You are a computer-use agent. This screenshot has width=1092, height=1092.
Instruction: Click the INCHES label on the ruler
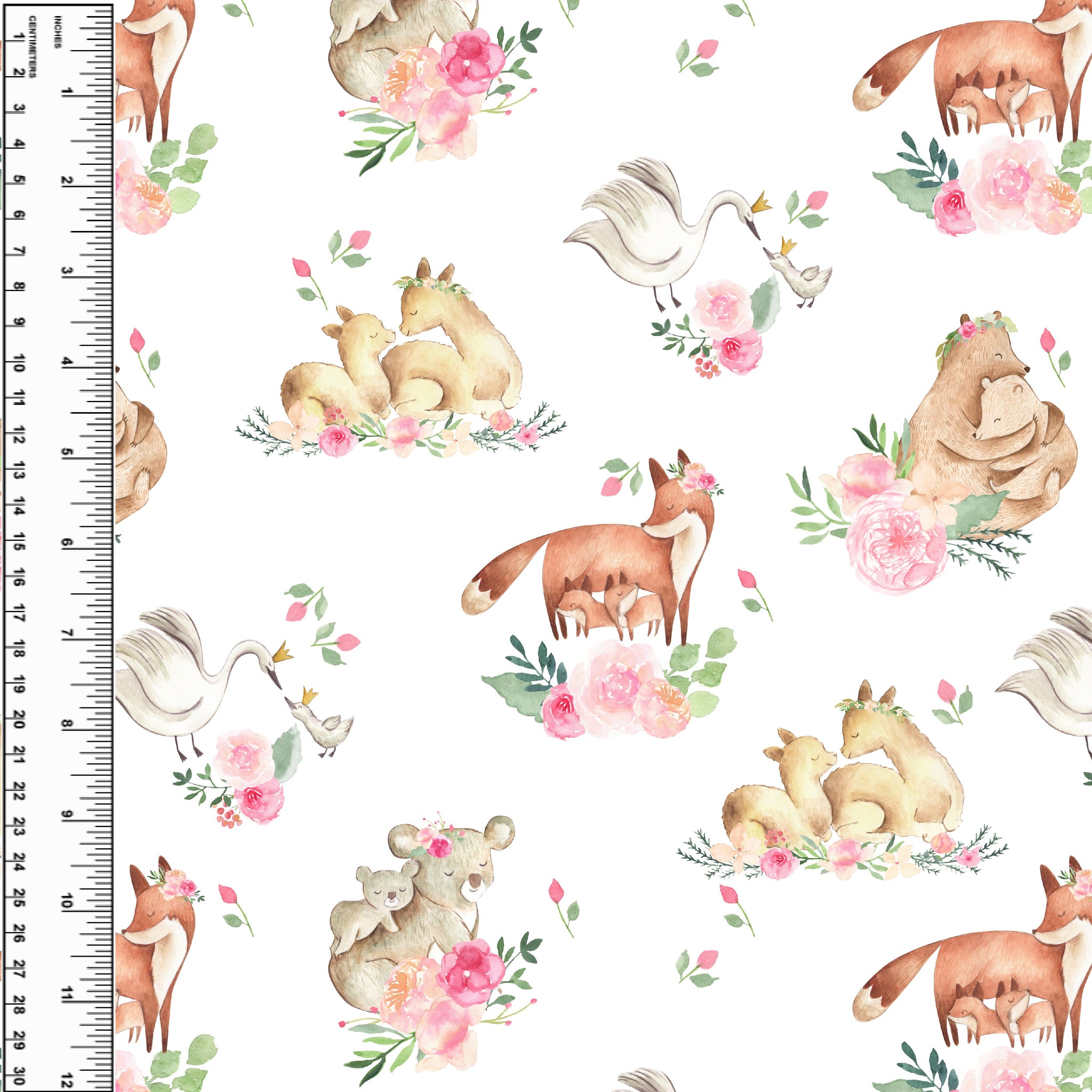click(58, 32)
